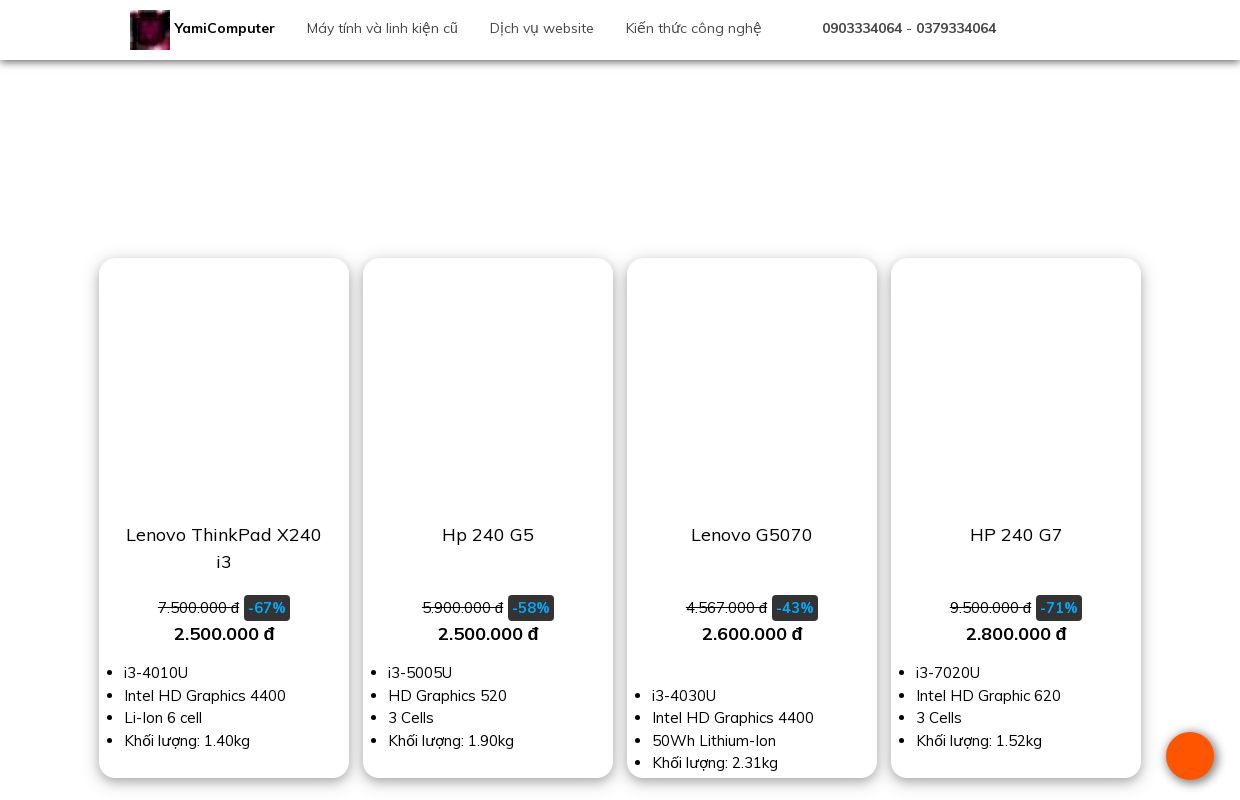Viewport: 1240px width, 800px height.
Task: Select HP 240 G7 product image area
Action: click(1016, 385)
